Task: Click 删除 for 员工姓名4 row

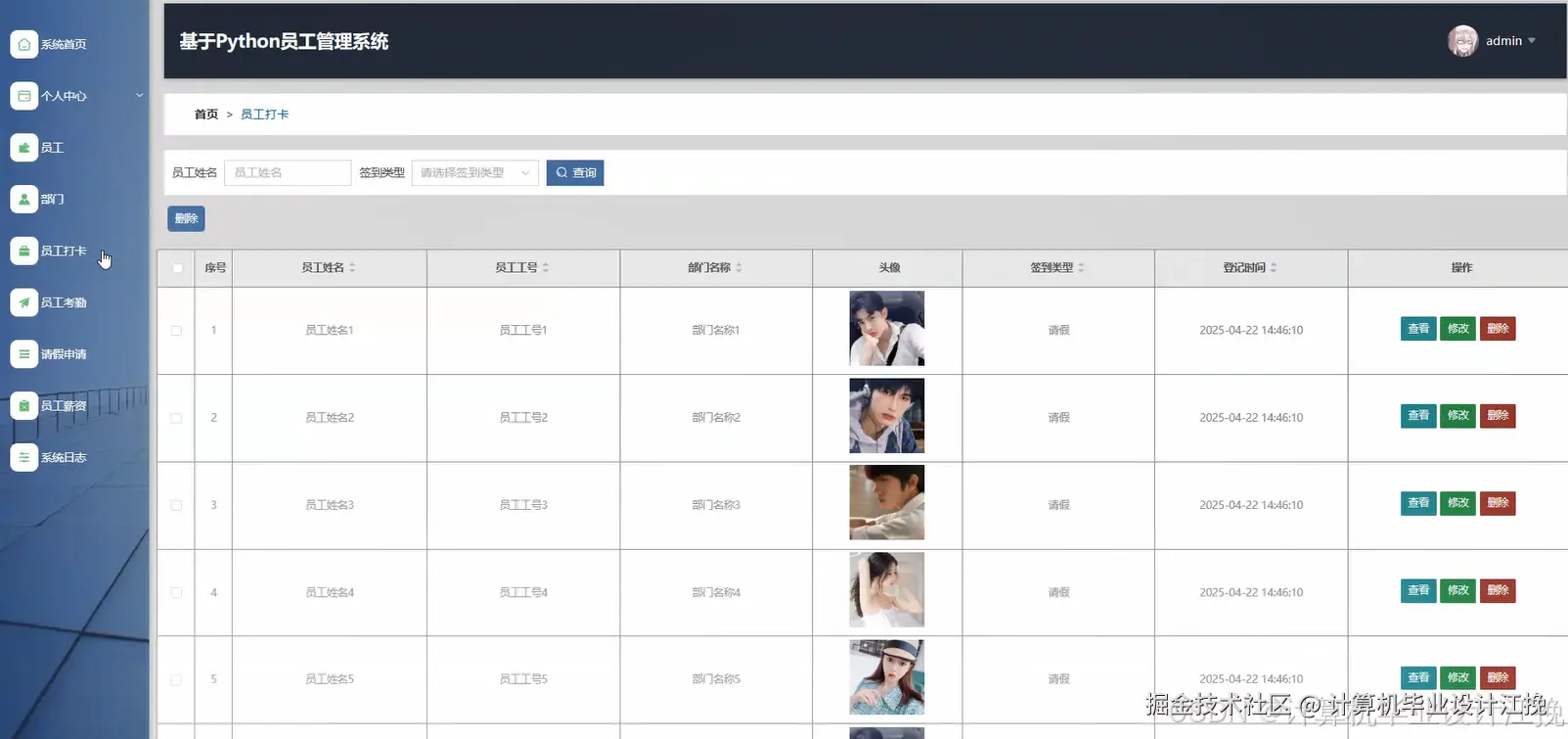Action: pyautogui.click(x=1498, y=590)
